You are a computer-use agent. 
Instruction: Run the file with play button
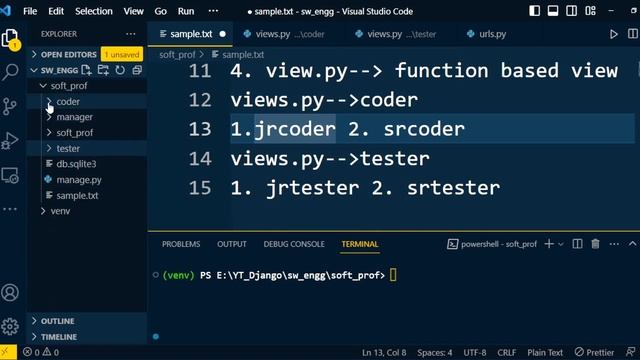(x=613, y=34)
